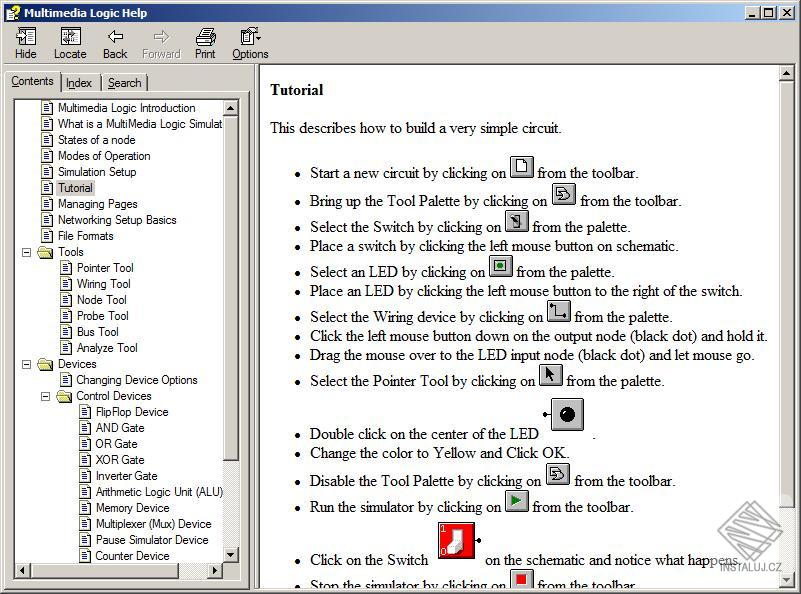
Task: Open FlipFlop Device topic
Action: coord(132,412)
